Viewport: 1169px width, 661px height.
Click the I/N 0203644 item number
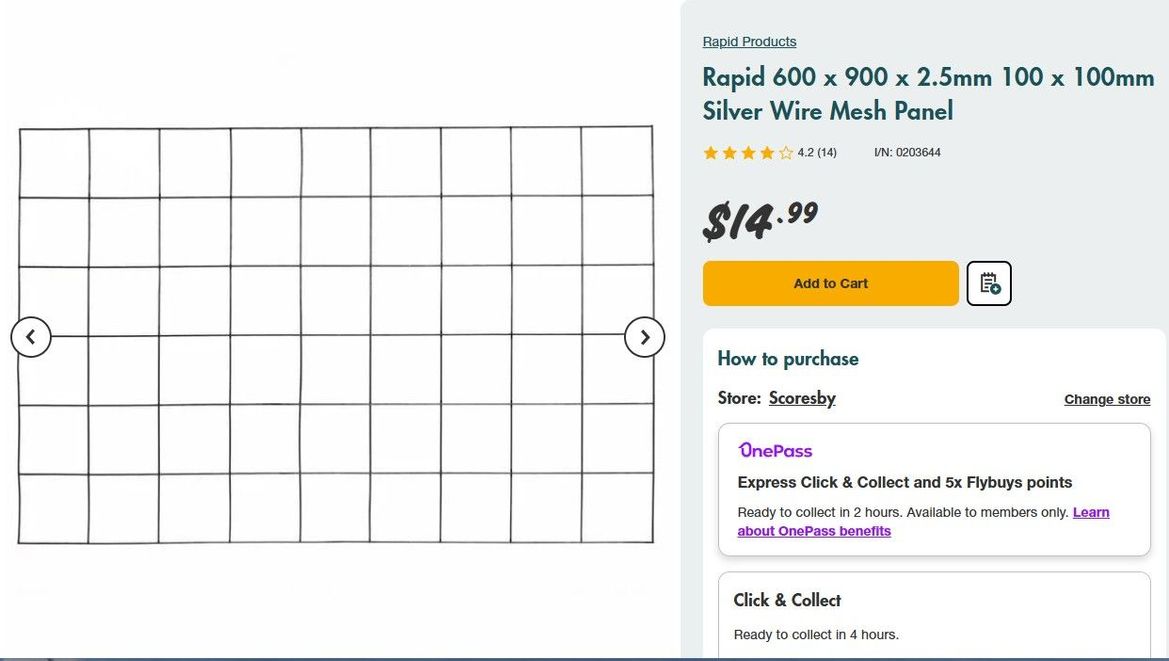pos(907,153)
